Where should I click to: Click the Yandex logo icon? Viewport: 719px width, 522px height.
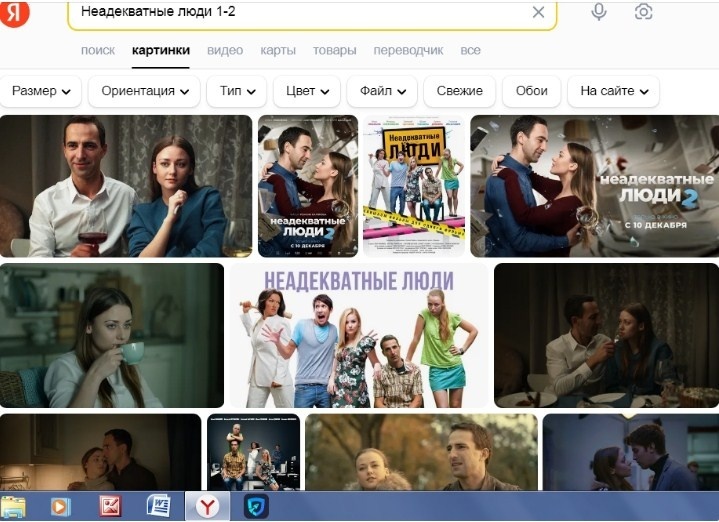(14, 13)
